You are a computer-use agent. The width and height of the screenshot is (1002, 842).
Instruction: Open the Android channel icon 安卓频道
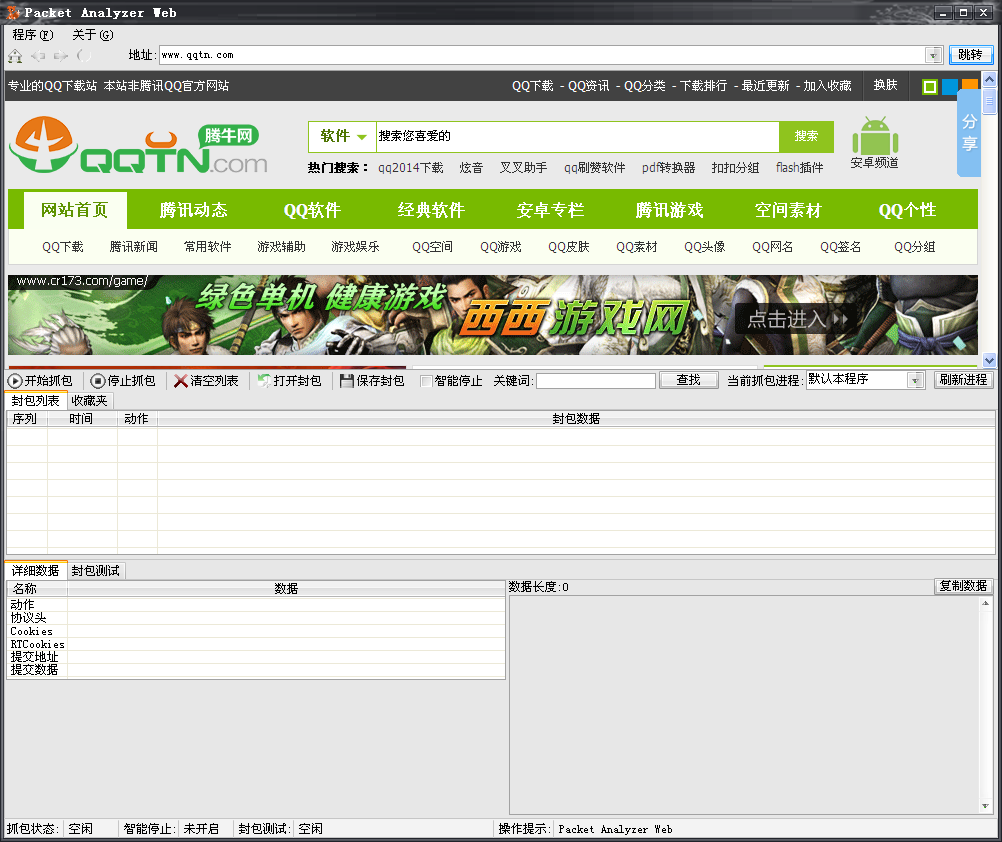875,143
